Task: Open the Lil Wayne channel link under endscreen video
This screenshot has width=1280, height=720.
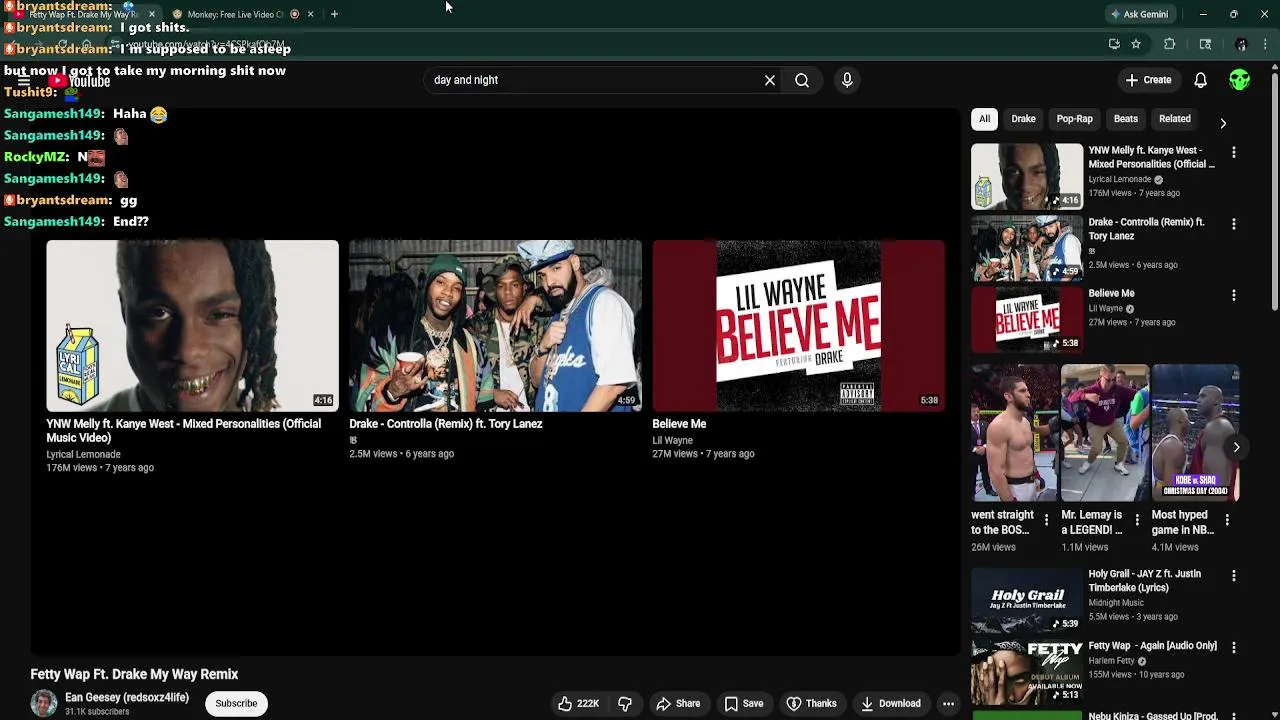Action: 672,440
